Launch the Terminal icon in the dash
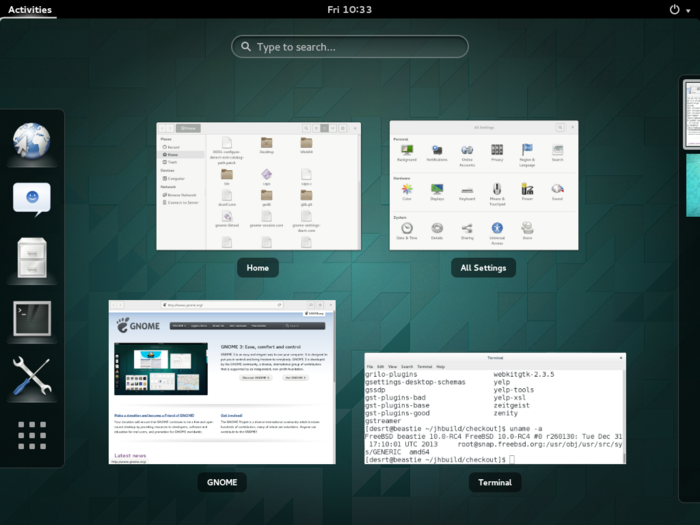The width and height of the screenshot is (700, 525). (32, 320)
